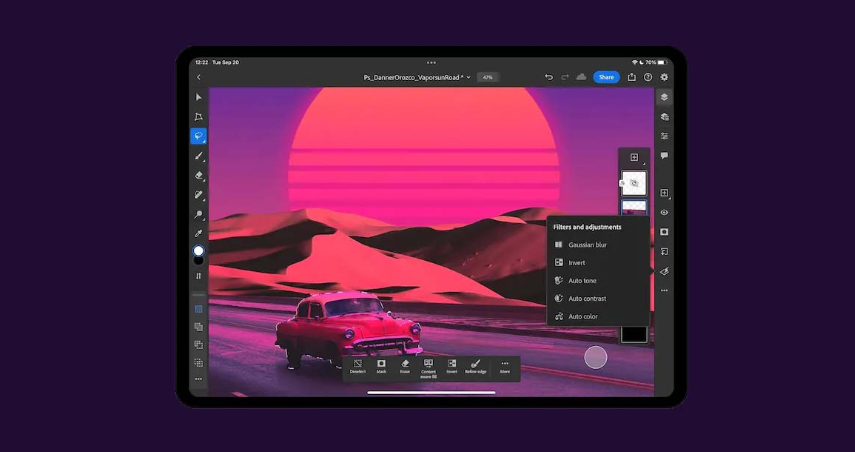
Task: Select the active Lasso tool
Action: coord(198,136)
